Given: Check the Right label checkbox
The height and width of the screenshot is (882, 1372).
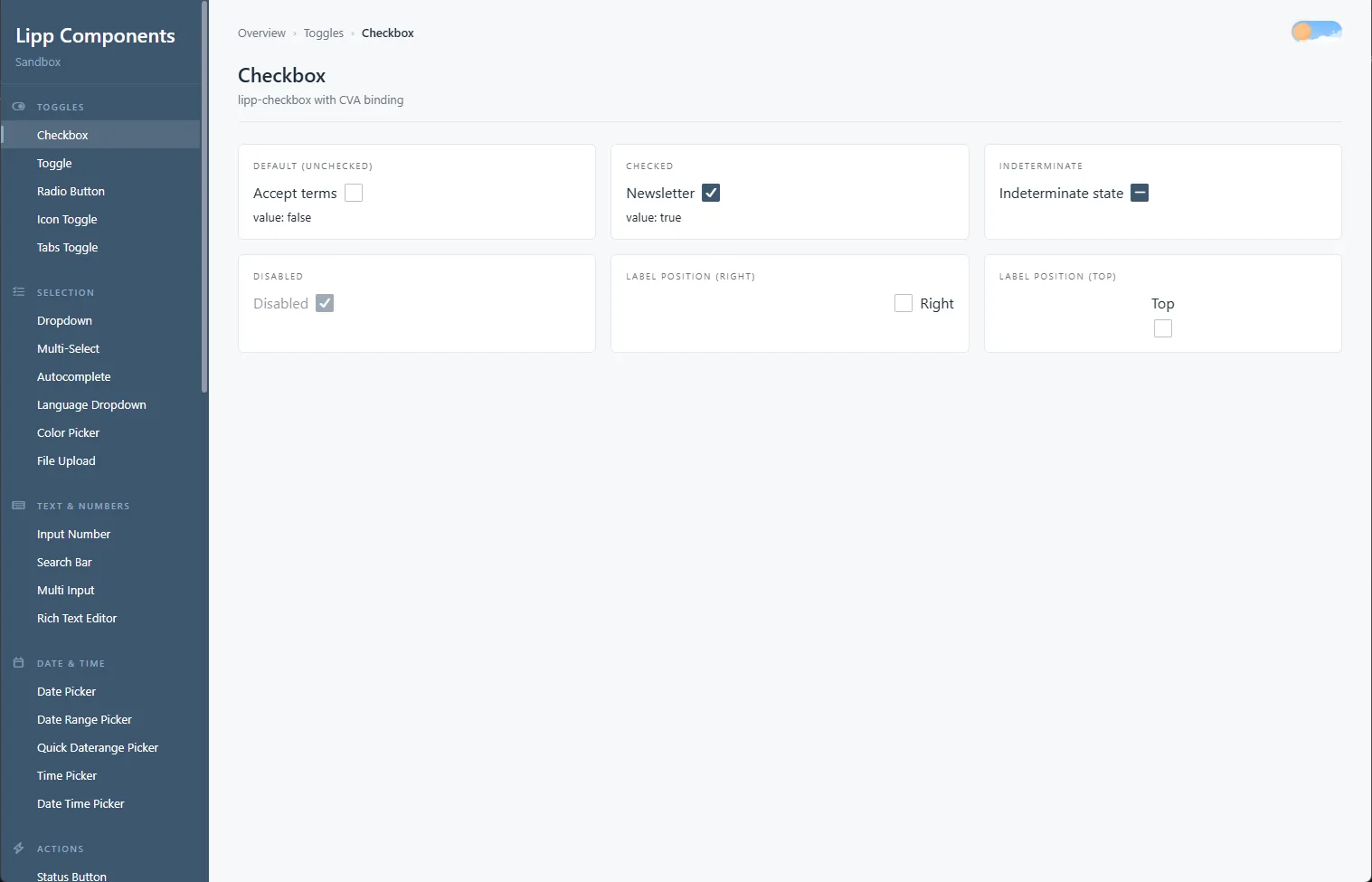Looking at the screenshot, I should coord(904,303).
